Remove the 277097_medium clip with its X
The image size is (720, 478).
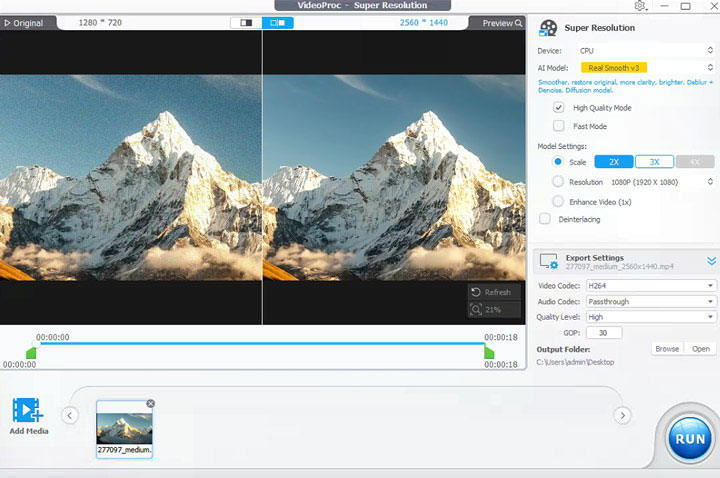pos(151,404)
